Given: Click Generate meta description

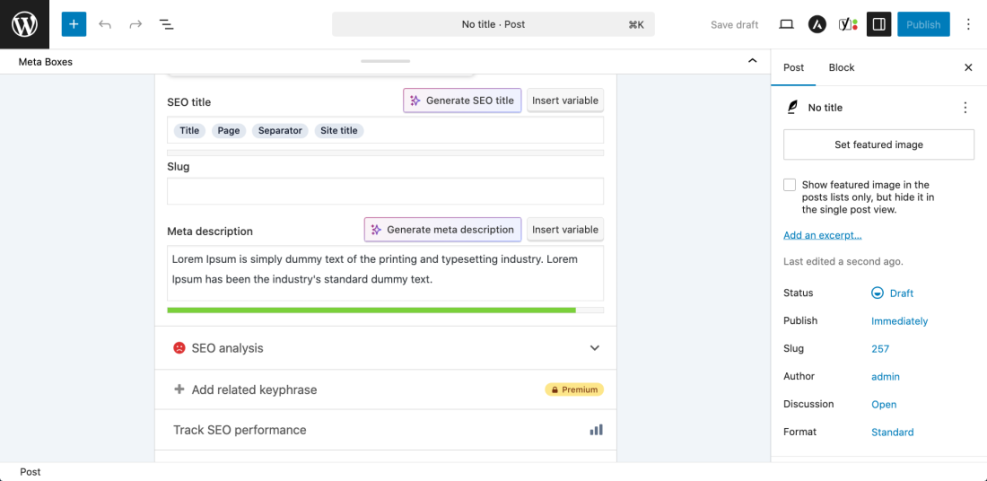Looking at the screenshot, I should click(443, 229).
